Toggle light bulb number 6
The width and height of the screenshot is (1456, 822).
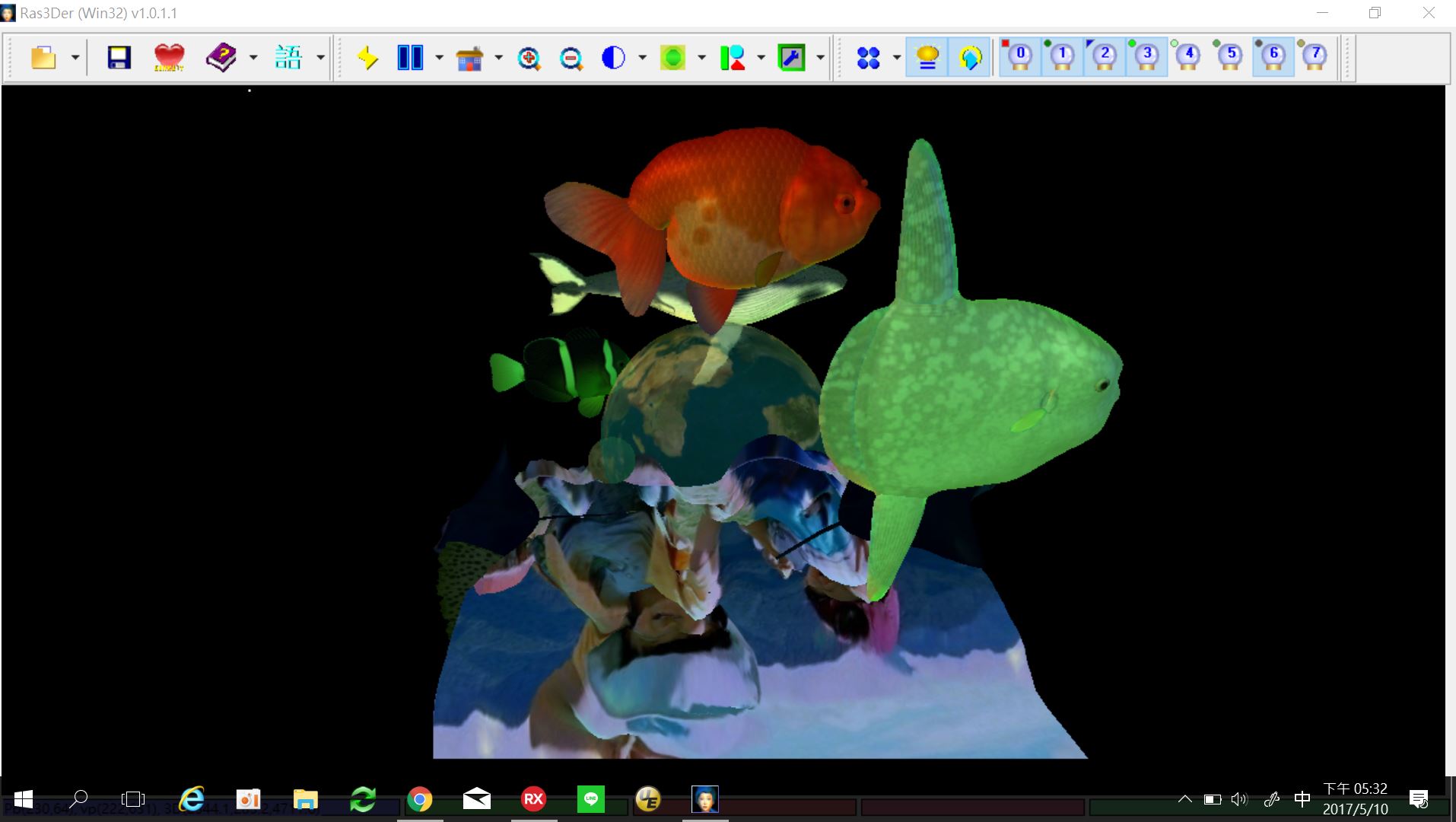click(x=1273, y=57)
